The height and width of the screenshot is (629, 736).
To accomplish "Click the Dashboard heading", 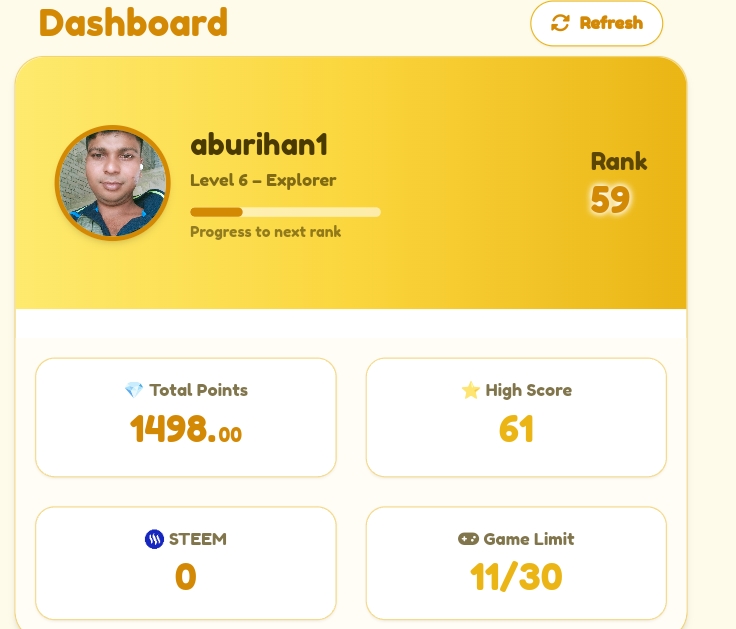I will click(x=133, y=23).
